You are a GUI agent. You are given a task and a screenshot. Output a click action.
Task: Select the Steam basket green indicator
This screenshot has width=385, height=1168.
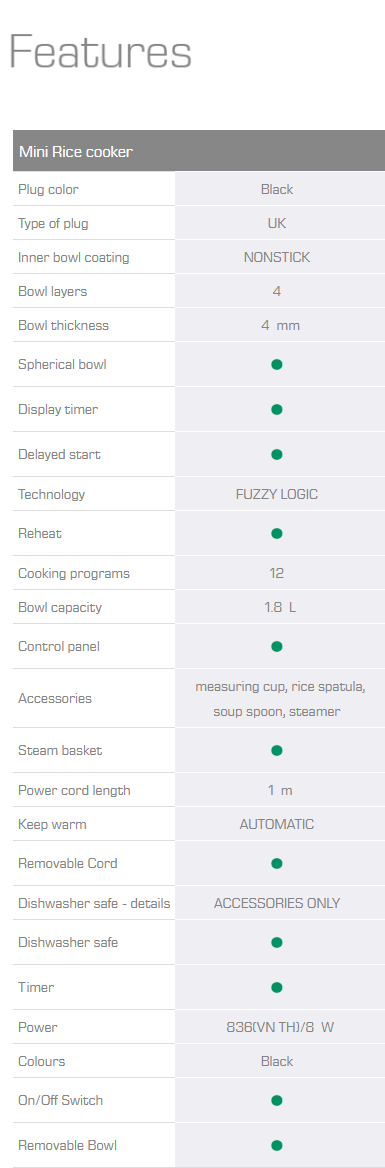click(277, 750)
